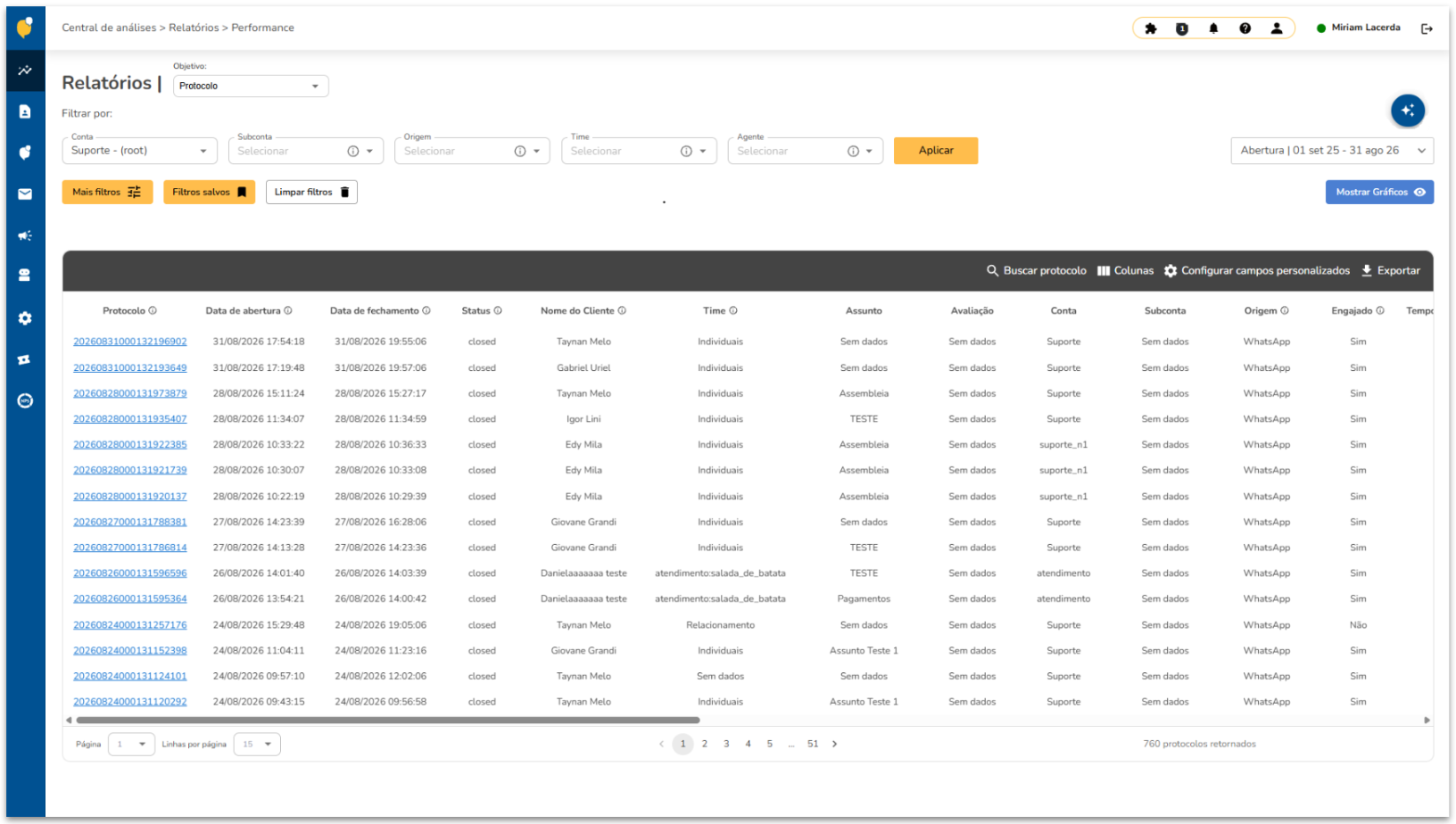This screenshot has width=1456, height=824.
Task: Expand the Abertura date range selector
Action: click(1332, 151)
